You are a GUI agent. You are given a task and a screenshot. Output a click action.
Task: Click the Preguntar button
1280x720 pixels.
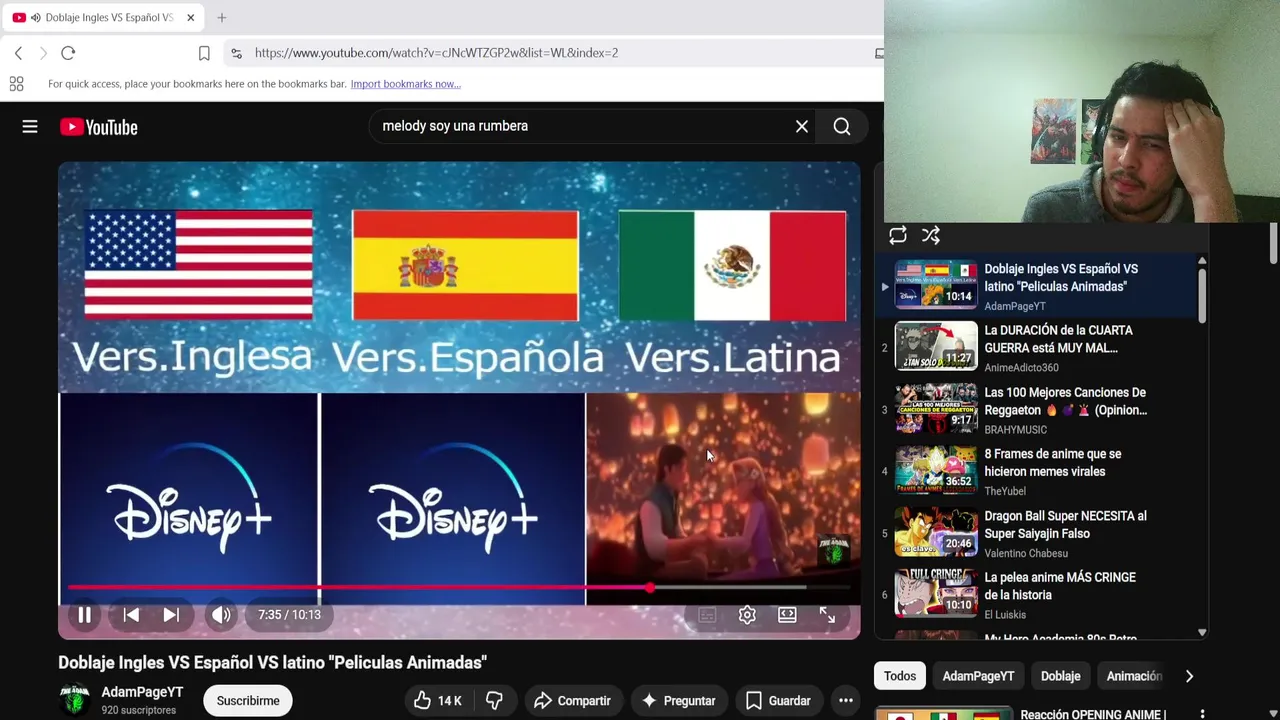pyautogui.click(x=678, y=701)
